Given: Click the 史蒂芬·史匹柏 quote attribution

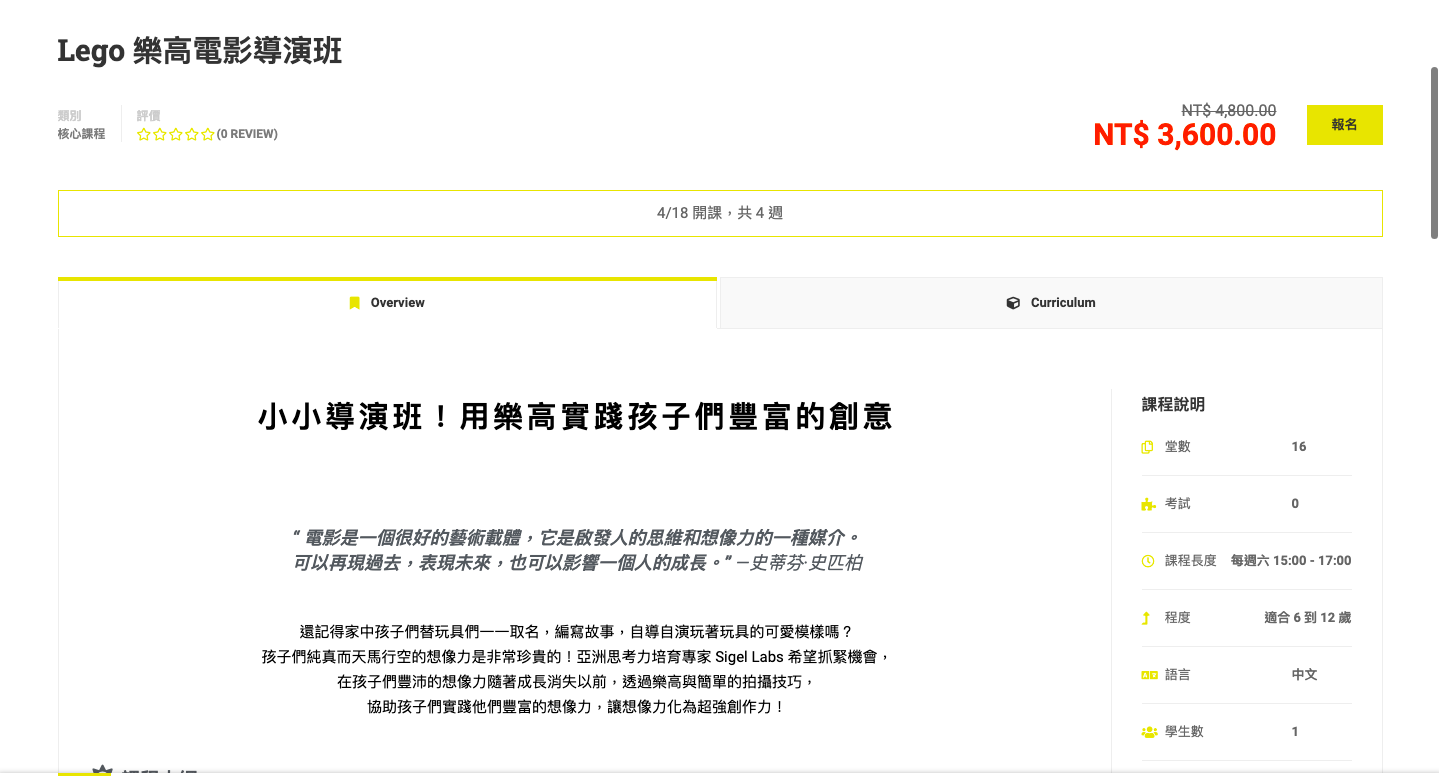Looking at the screenshot, I should point(805,563).
